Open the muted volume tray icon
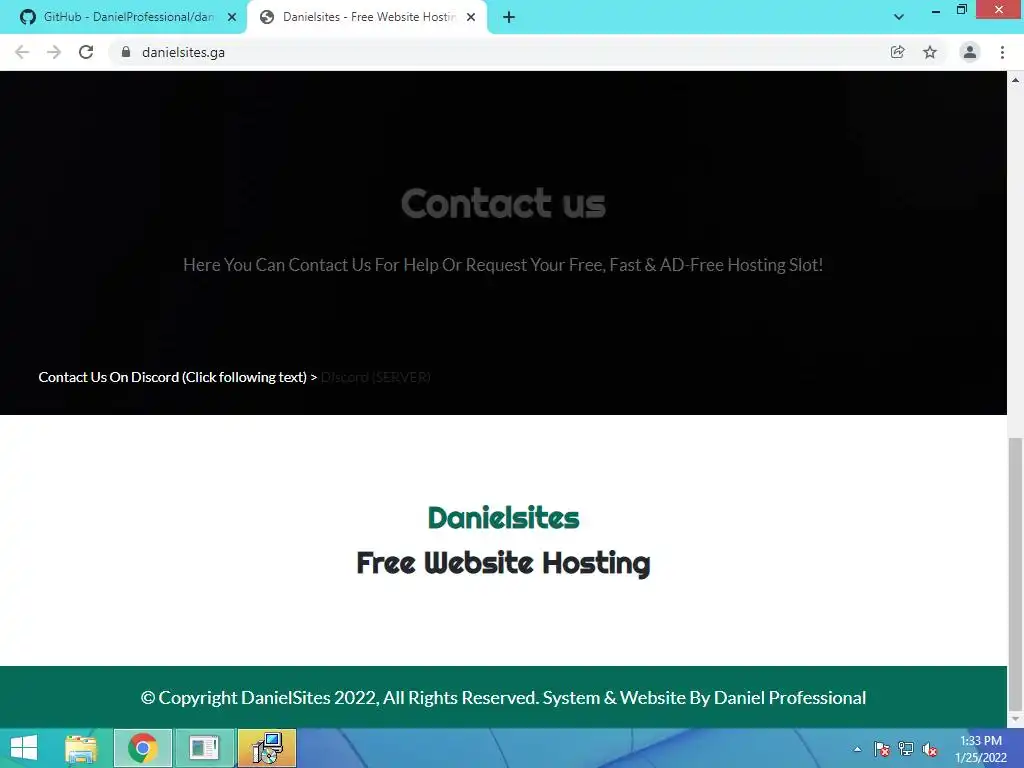 pyautogui.click(x=930, y=749)
